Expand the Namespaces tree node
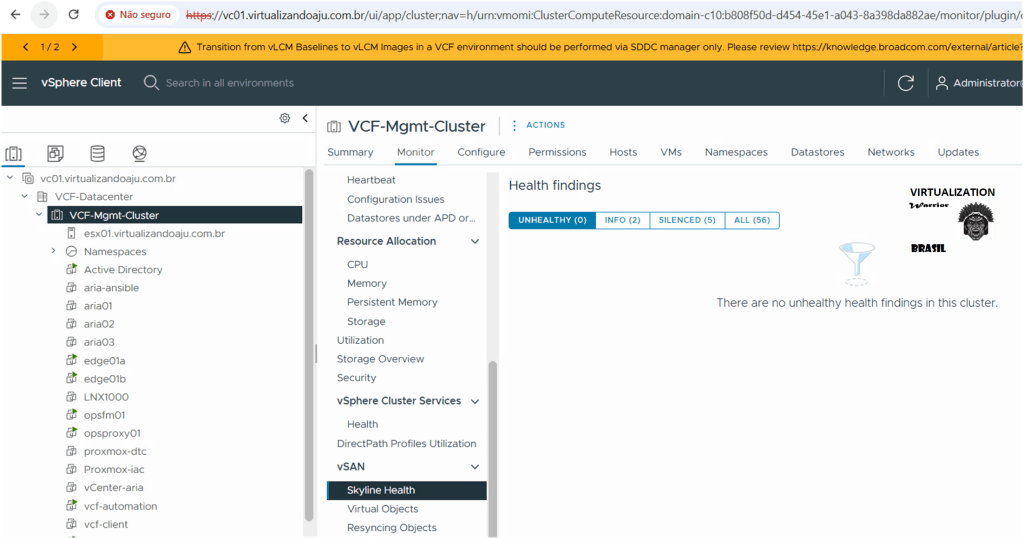The image size is (1024, 538). click(53, 251)
